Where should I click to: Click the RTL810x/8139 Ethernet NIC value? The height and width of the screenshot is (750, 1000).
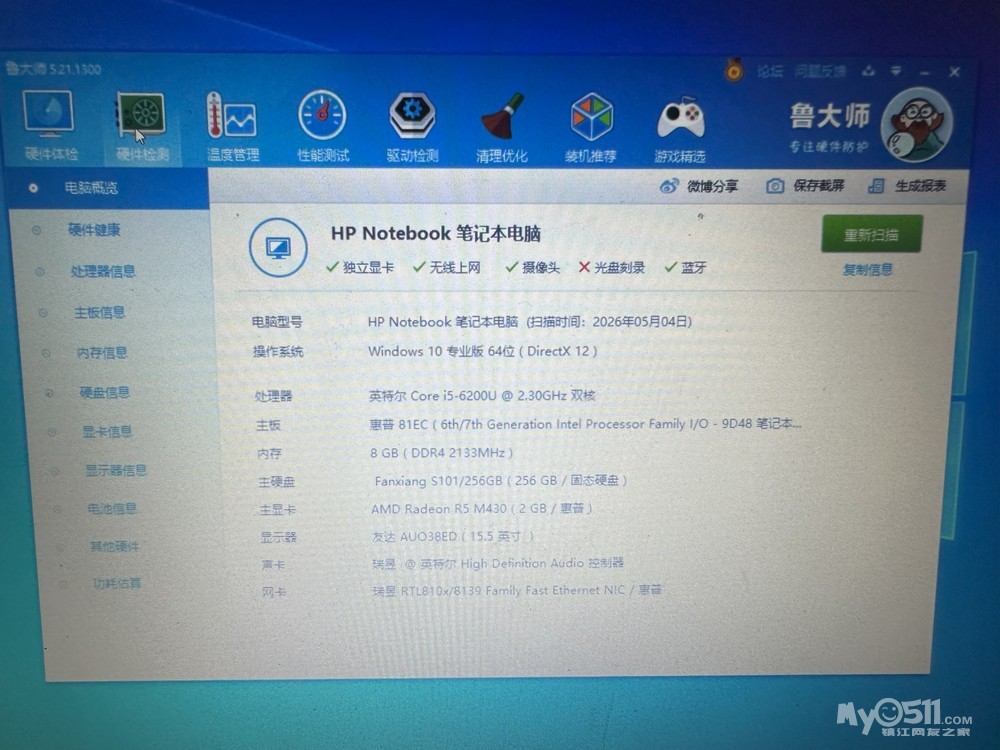[517, 591]
